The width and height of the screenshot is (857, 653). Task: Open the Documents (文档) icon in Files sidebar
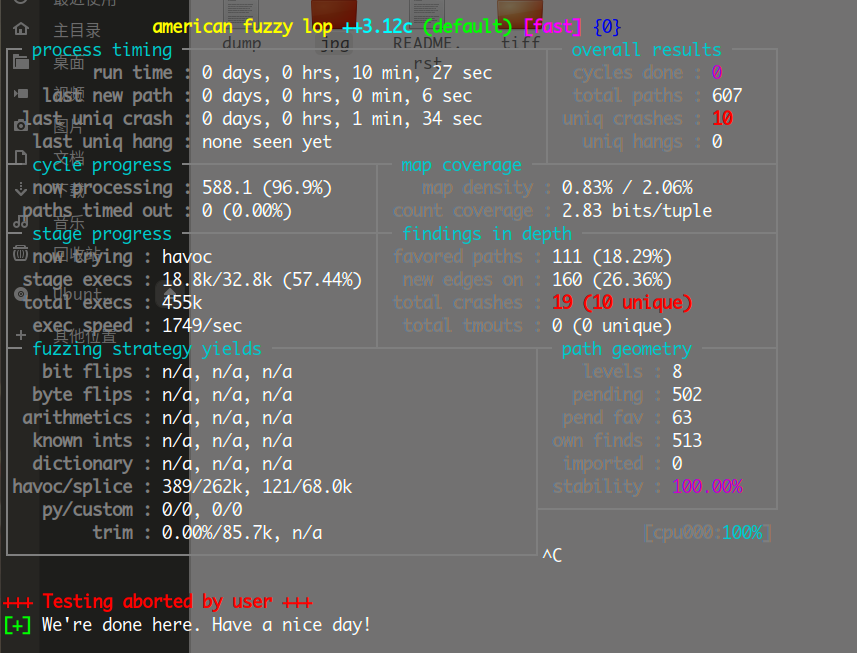click(x=21, y=157)
